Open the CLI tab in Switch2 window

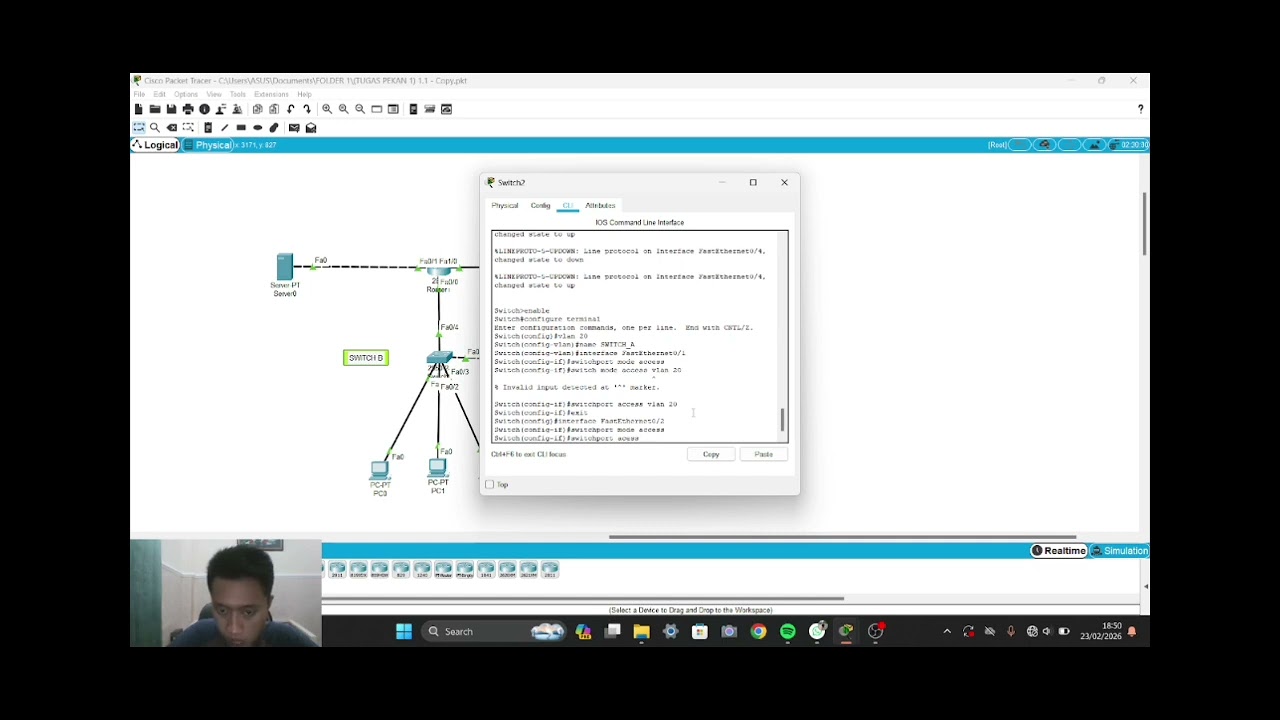(568, 206)
